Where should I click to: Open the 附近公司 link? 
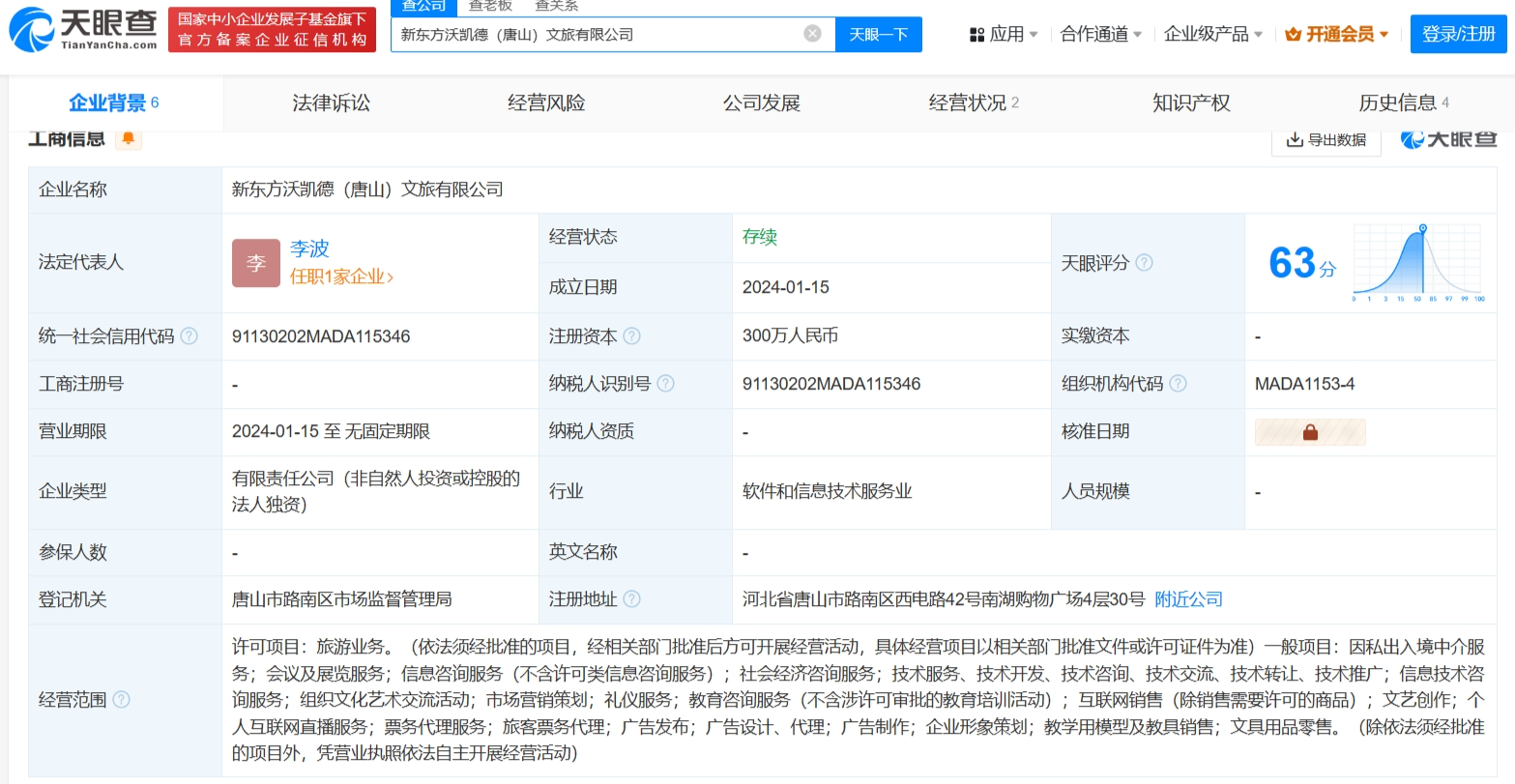tap(1188, 599)
